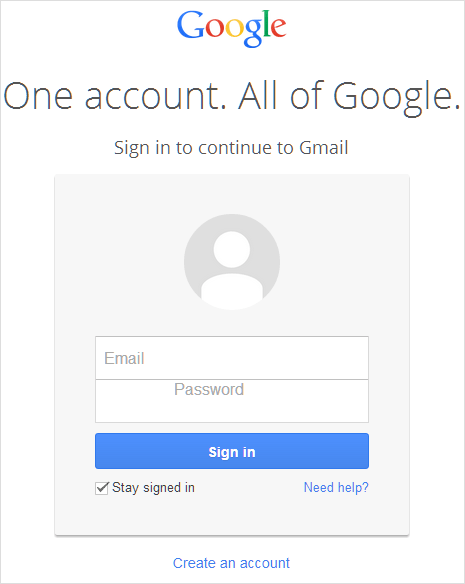Click the word Gmail in subtitle

(324, 147)
